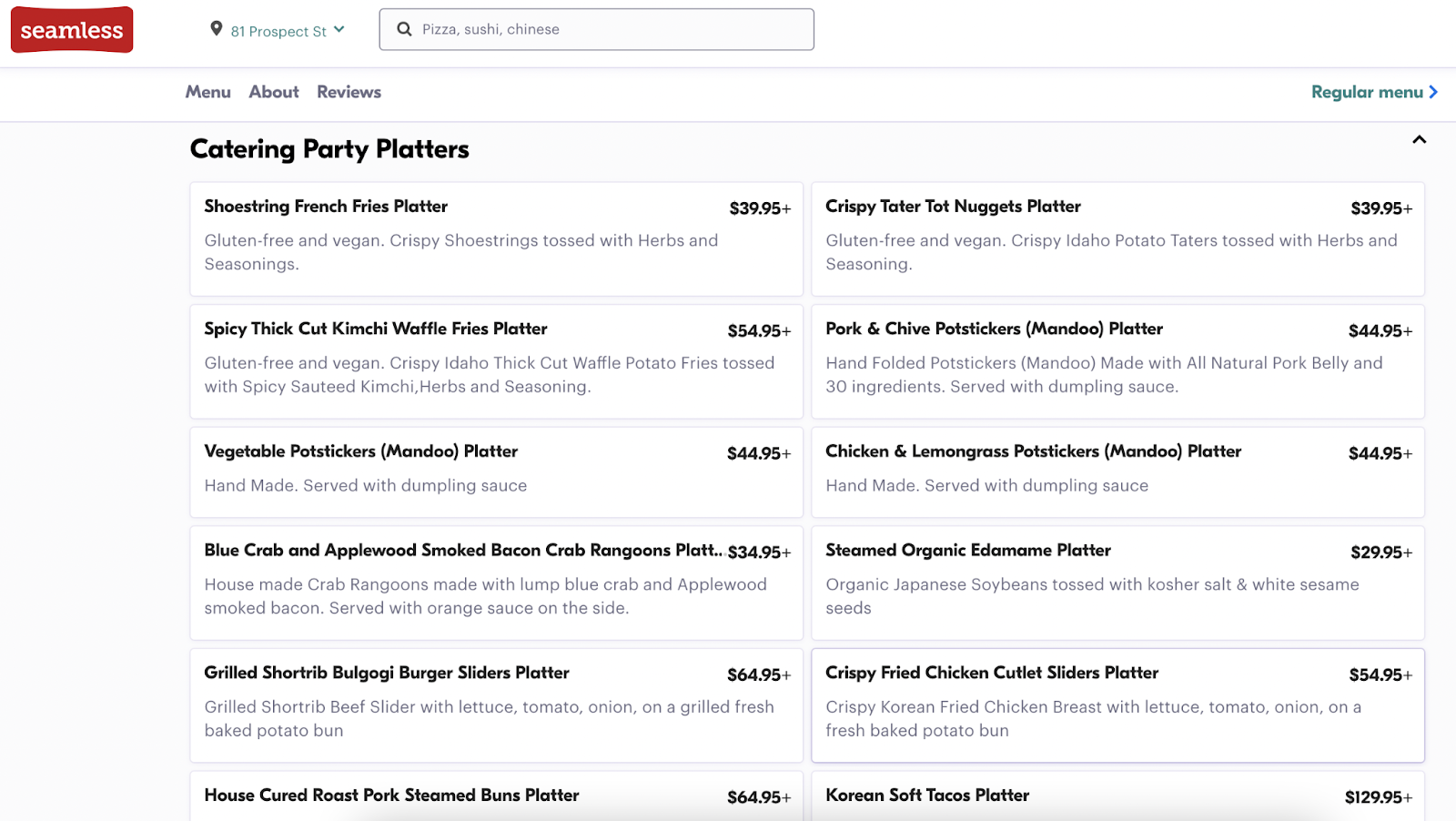Click the search magnifier icon

click(x=404, y=29)
